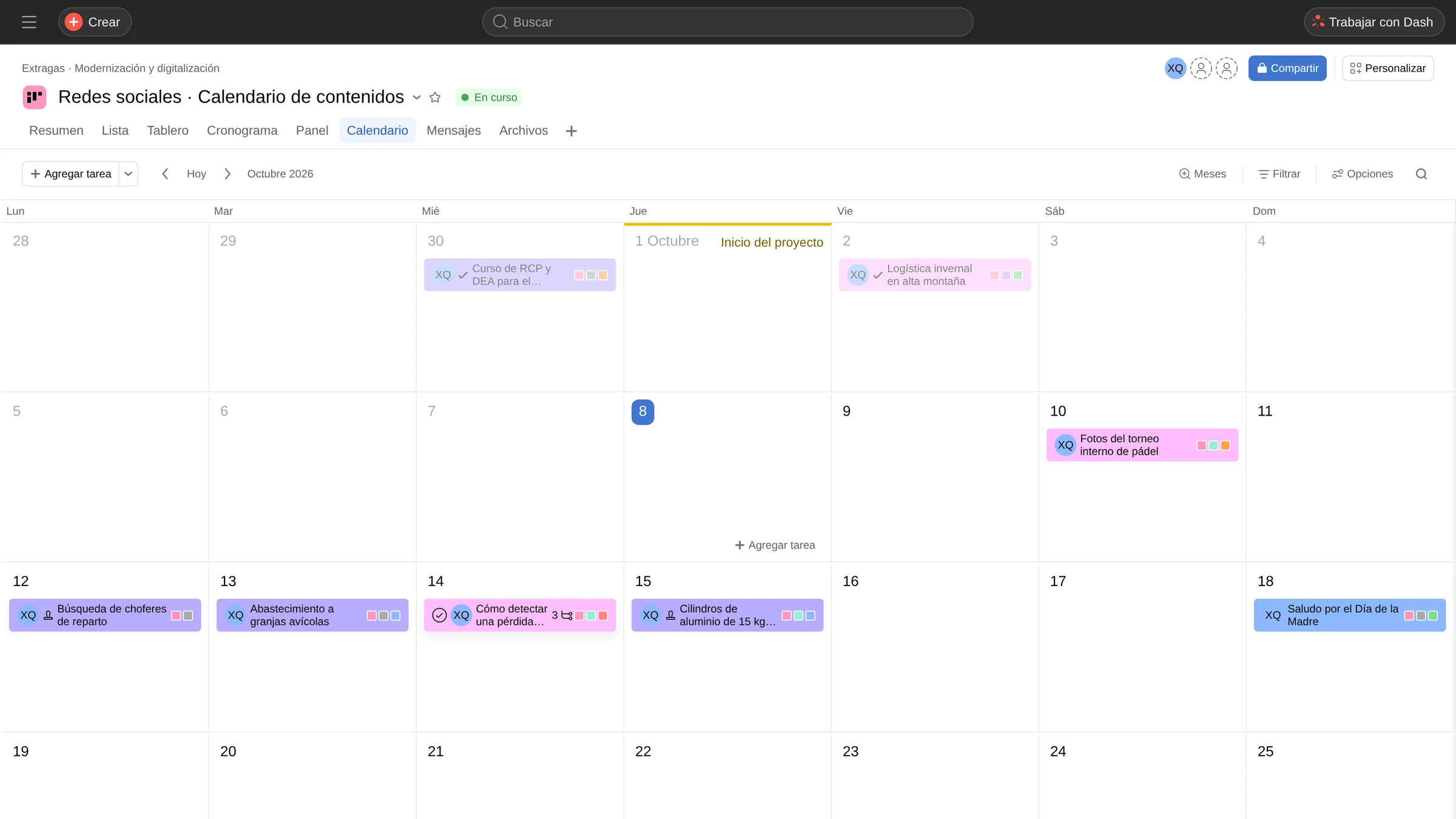Switch to the Tablero tab
Screen dimensions: 1456x819
click(167, 131)
